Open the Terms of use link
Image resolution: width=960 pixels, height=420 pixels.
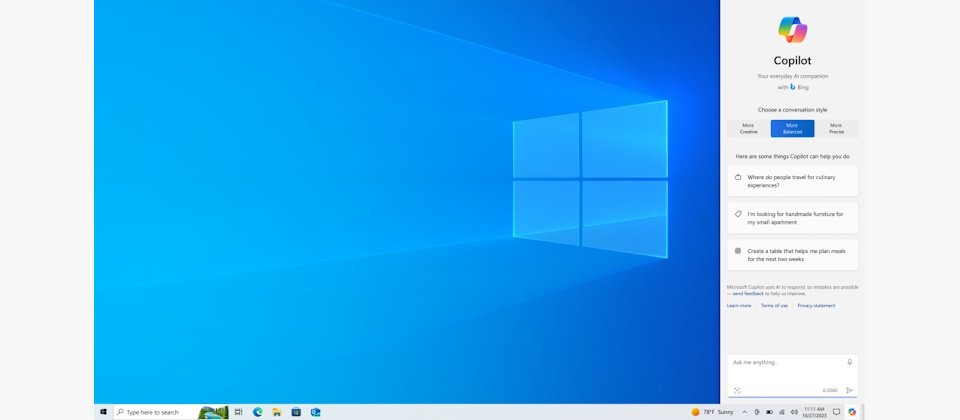pyautogui.click(x=774, y=306)
